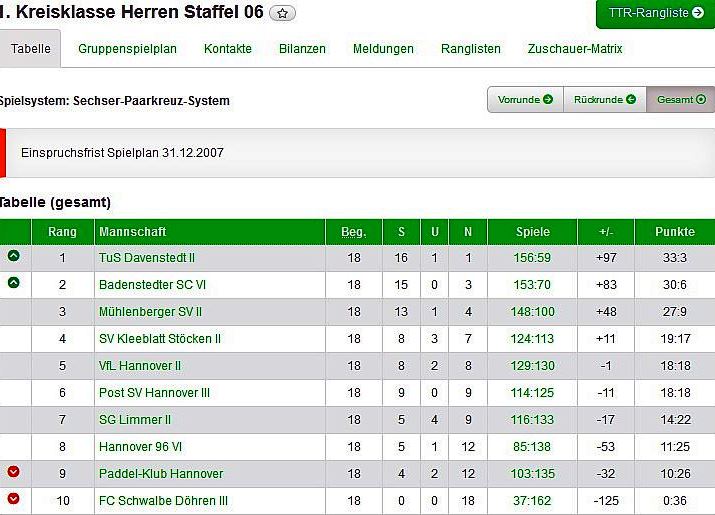The width and height of the screenshot is (715, 515).
Task: Click the Hannover 96 VI team link
Action: pos(141,446)
